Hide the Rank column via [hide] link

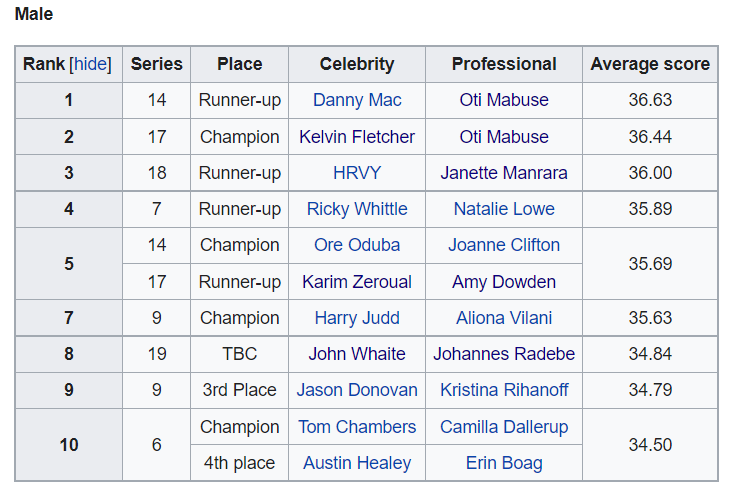coord(90,64)
